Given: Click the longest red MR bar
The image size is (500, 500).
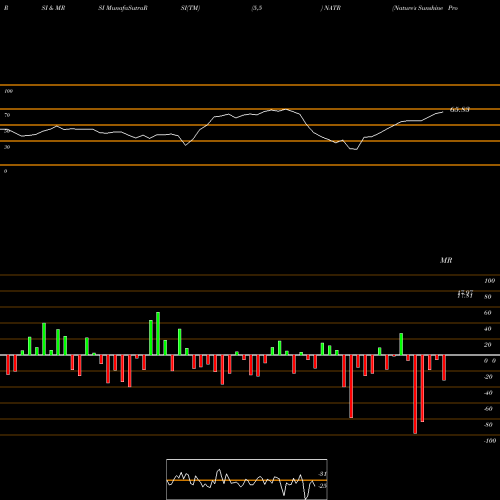Looking at the screenshot, I should coord(415,394).
